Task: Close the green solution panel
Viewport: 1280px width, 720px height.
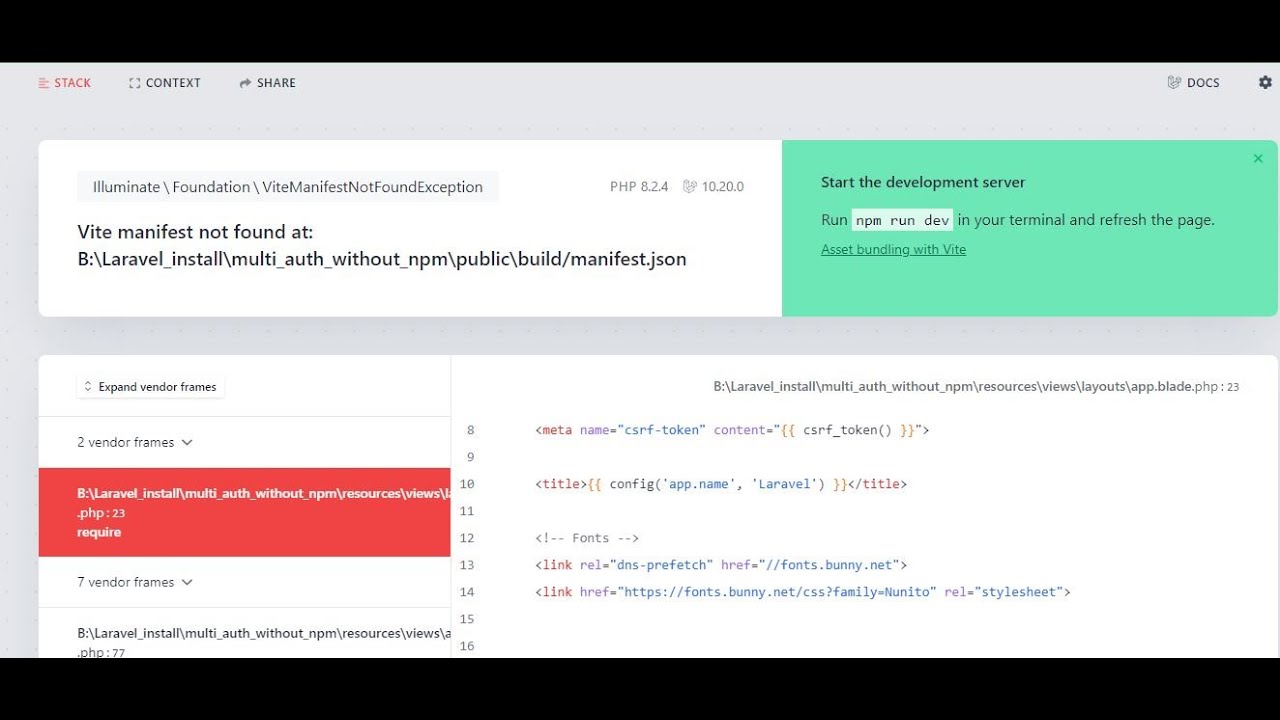Action: pos(1258,158)
